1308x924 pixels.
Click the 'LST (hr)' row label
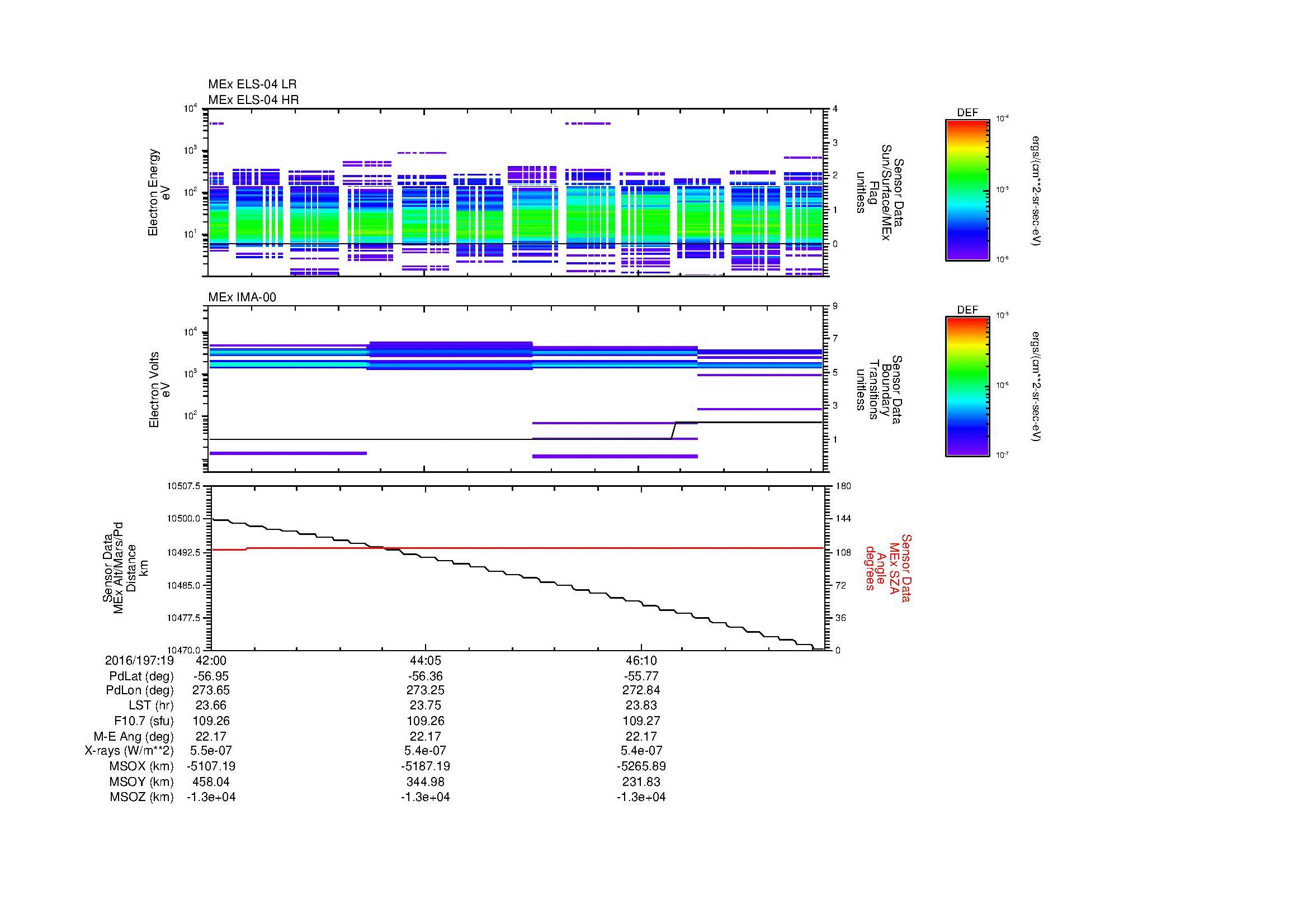[151, 705]
